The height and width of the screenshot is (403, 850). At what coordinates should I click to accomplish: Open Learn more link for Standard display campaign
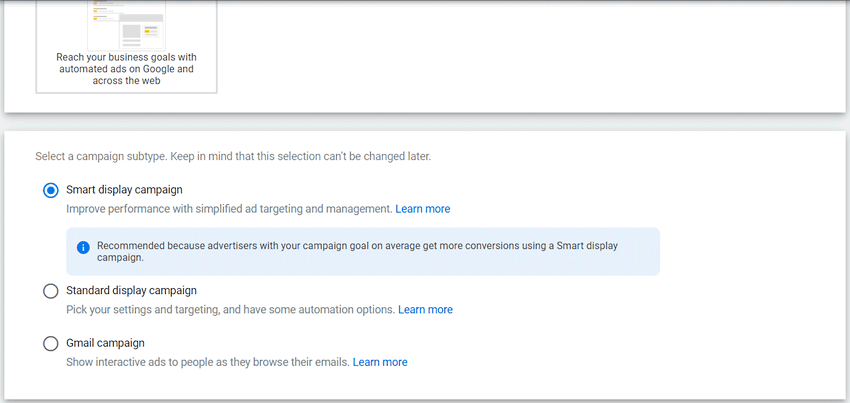point(425,310)
